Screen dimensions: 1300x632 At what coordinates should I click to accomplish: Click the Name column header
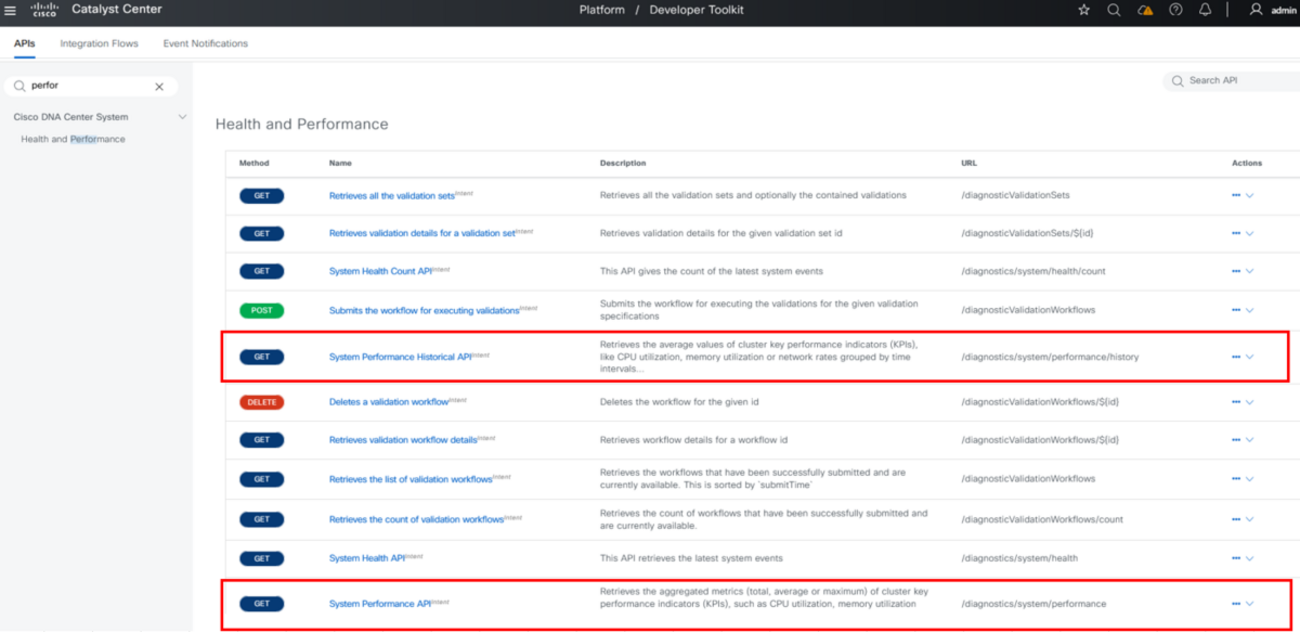[340, 163]
